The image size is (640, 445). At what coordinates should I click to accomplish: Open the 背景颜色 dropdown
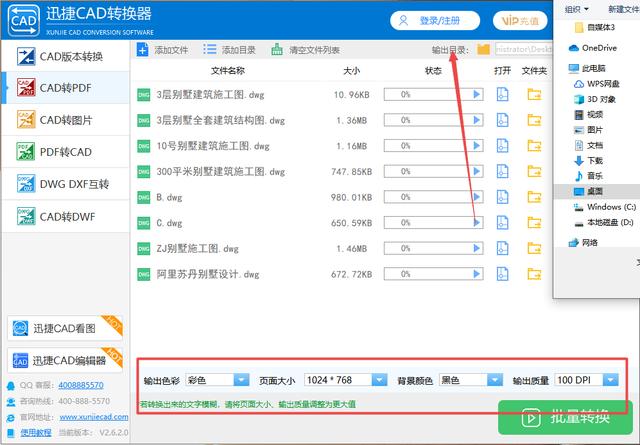click(495, 380)
